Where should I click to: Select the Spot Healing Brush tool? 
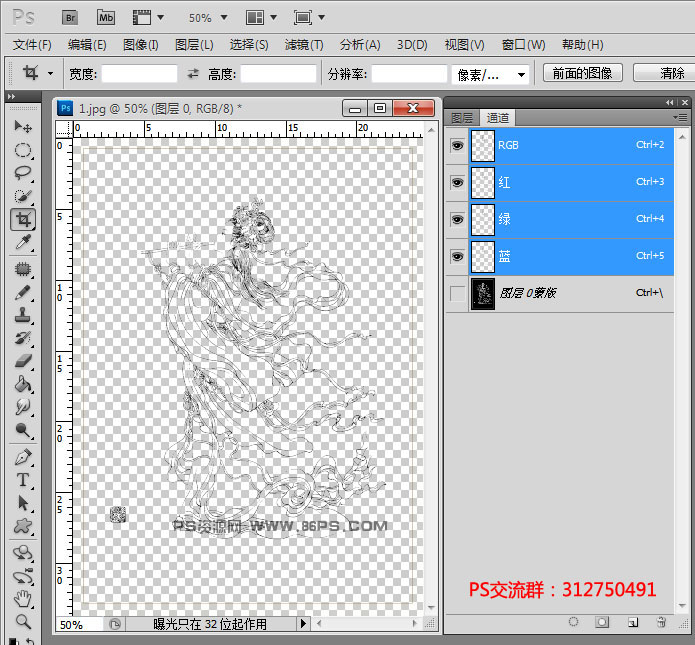(x=23, y=269)
